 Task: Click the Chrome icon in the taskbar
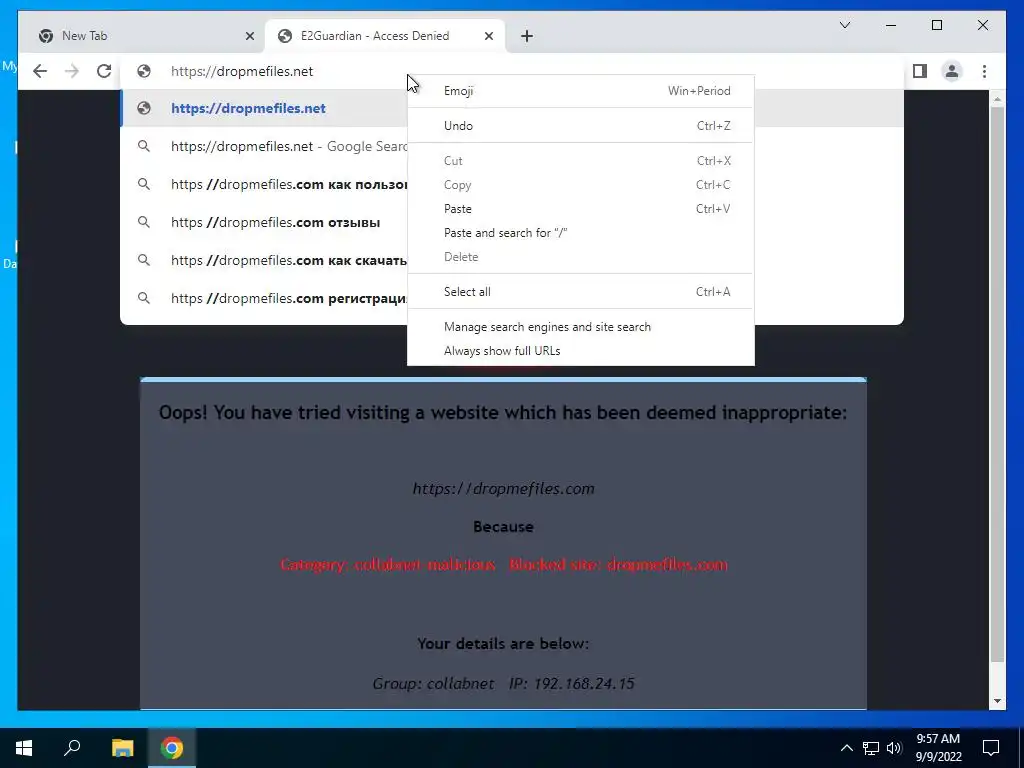point(172,748)
